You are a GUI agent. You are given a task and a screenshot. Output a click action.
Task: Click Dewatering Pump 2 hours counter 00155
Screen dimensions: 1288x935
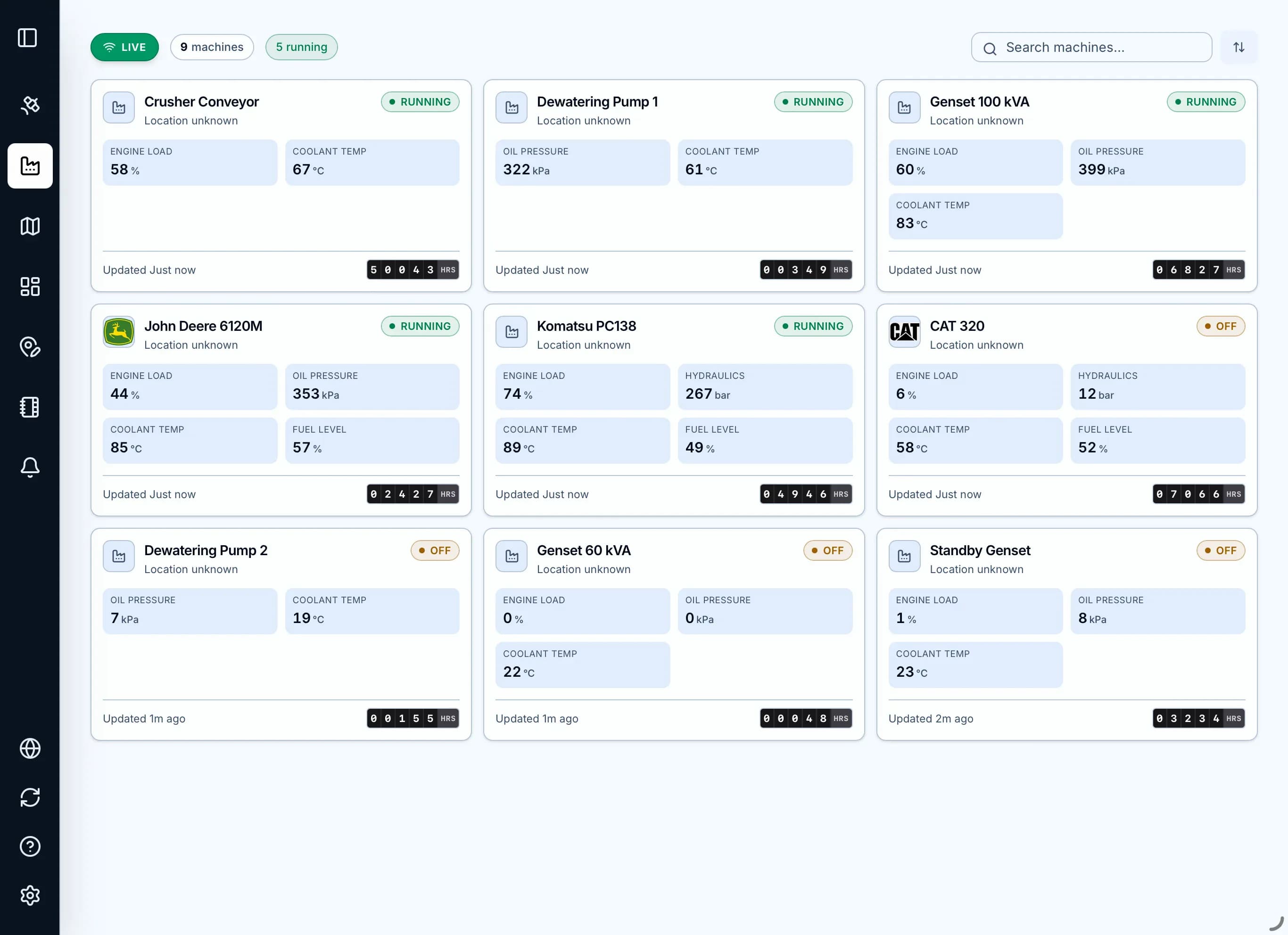pos(413,718)
